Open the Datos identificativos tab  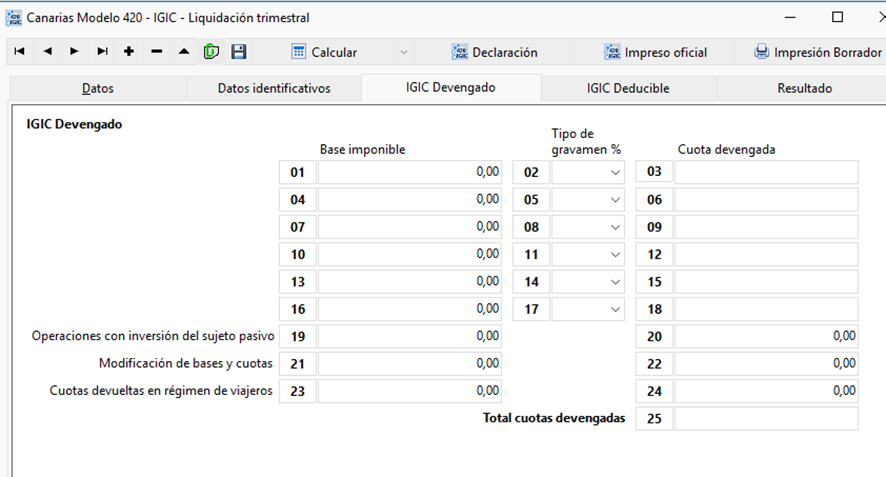274,88
